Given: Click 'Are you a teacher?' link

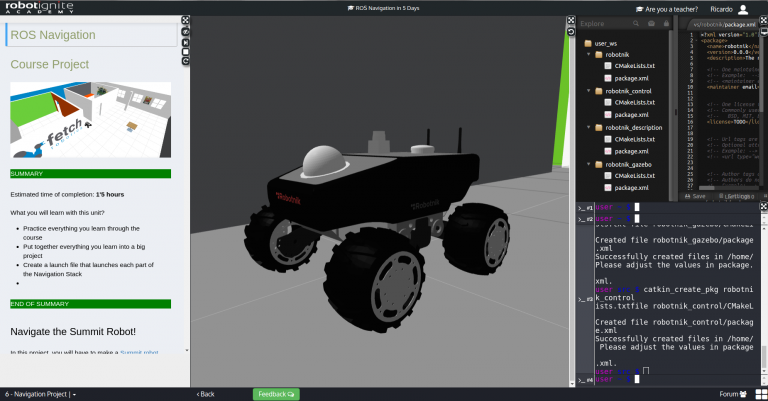Looking at the screenshot, I should pos(667,9).
